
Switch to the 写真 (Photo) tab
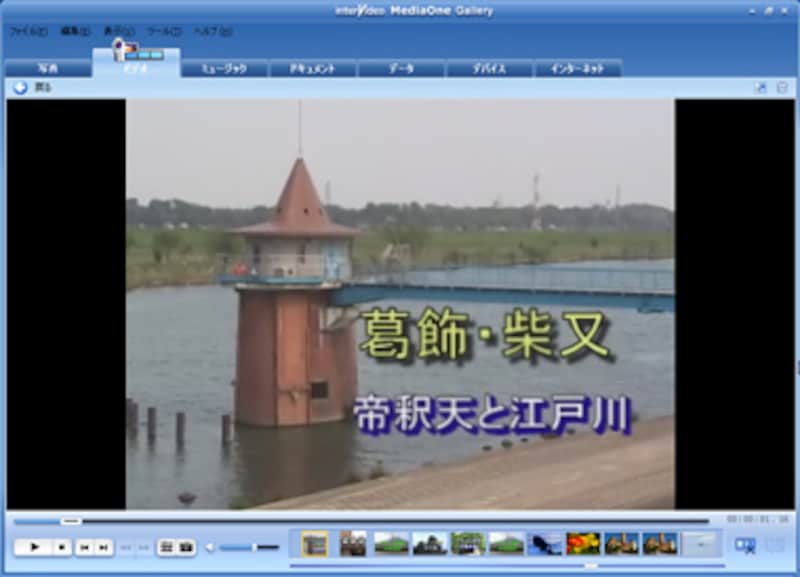point(48,68)
